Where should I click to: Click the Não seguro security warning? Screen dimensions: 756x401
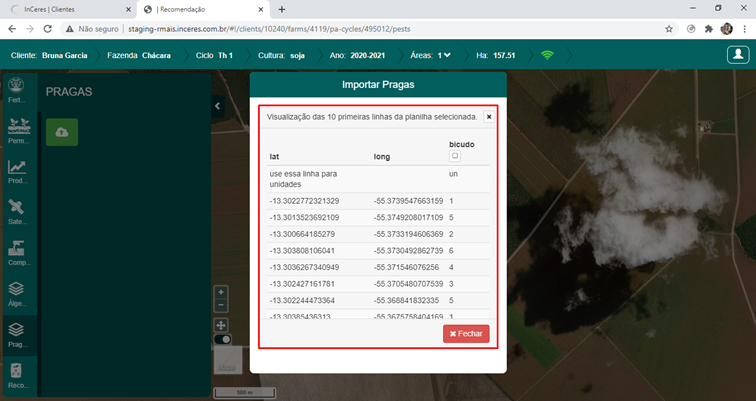click(x=92, y=29)
